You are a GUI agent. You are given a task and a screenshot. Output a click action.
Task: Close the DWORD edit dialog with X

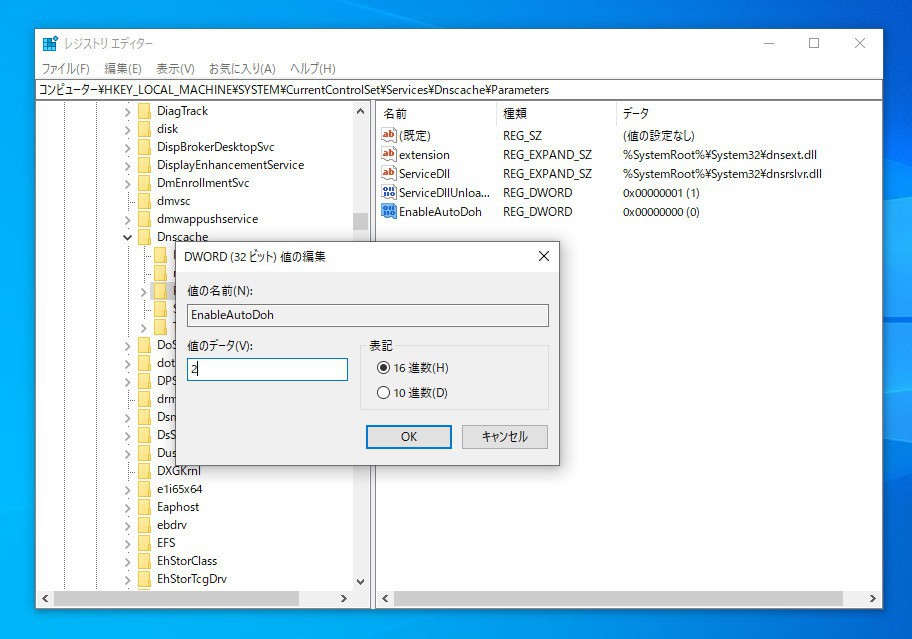point(544,256)
